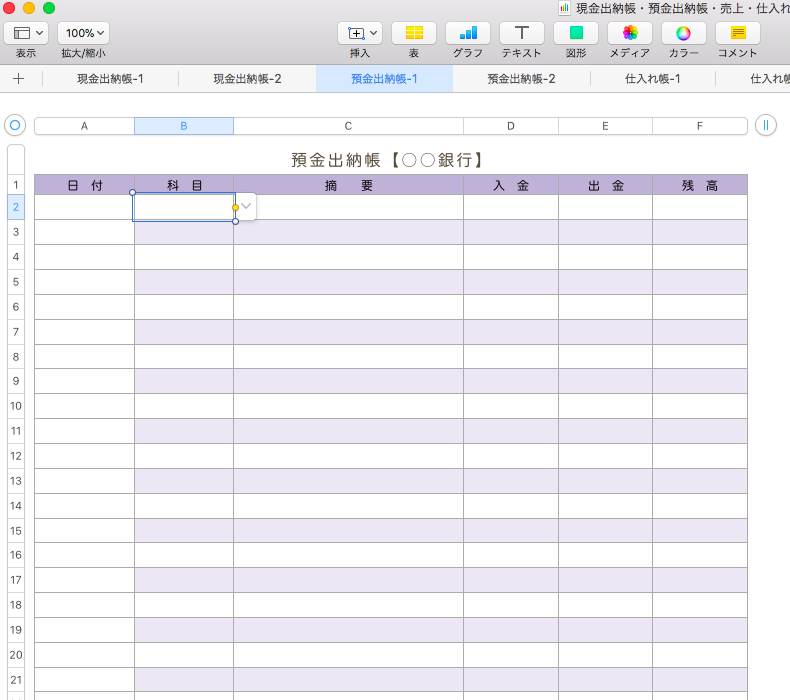This screenshot has height=700, width=790.
Task: Open the Color (カラー) picker wheel
Action: point(683,33)
